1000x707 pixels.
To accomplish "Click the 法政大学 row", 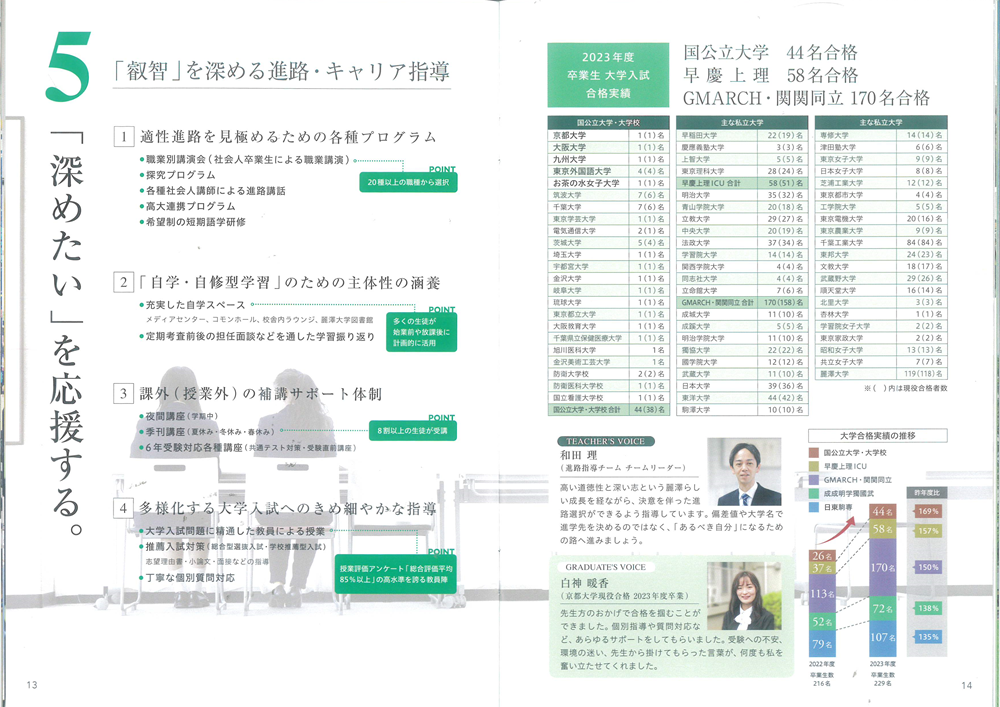I will coord(742,242).
